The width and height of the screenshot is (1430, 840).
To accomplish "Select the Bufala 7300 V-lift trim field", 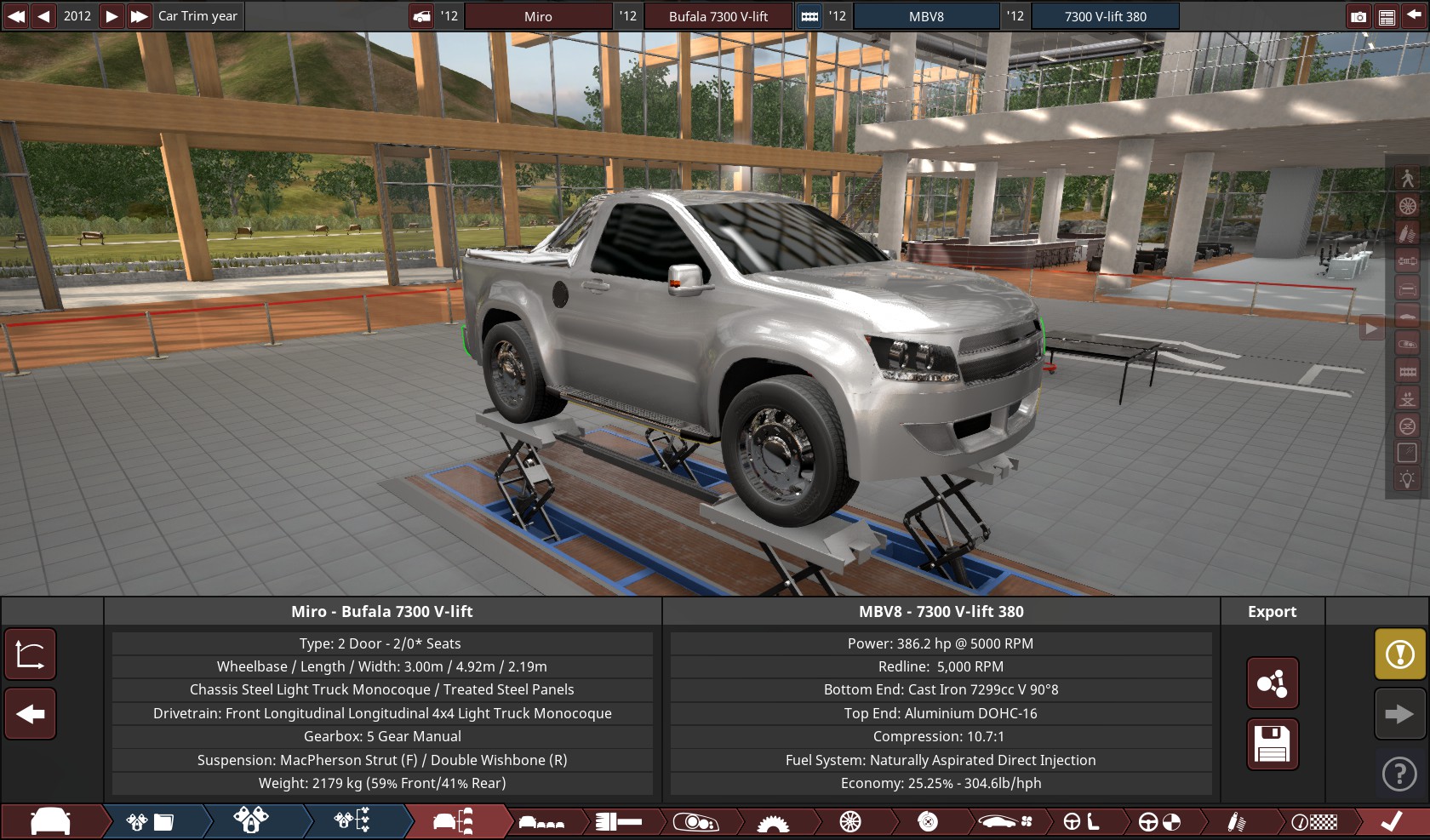I will pyautogui.click(x=718, y=16).
